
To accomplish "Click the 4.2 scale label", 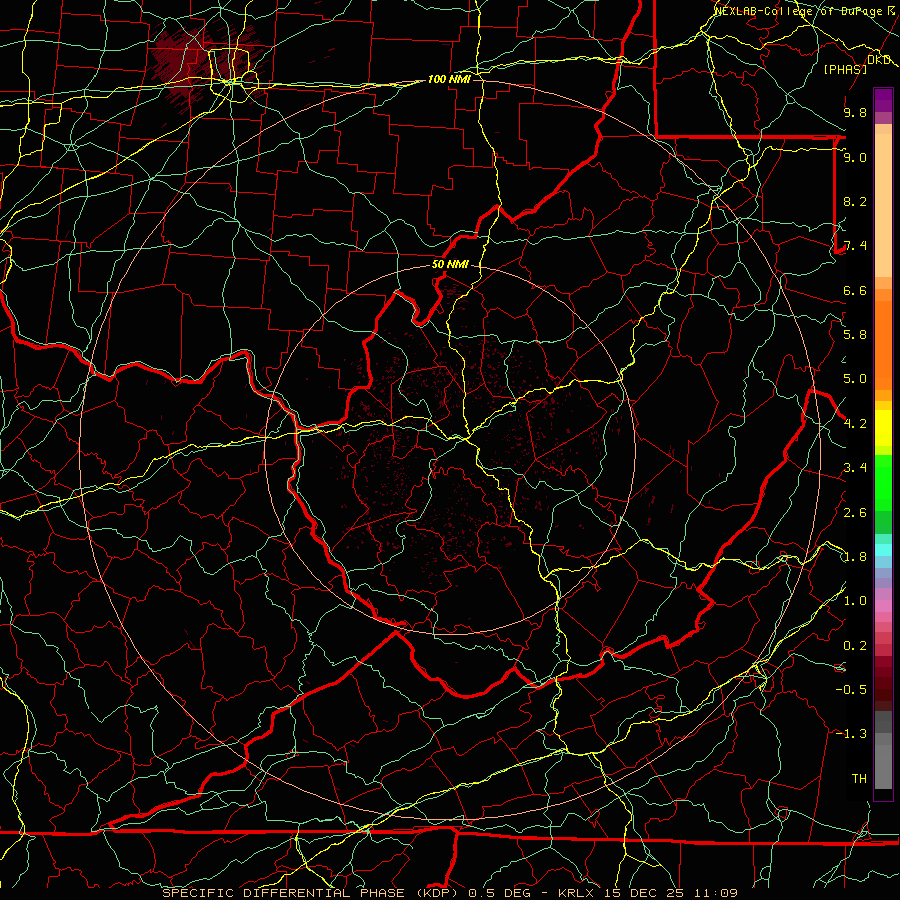I will [x=855, y=424].
